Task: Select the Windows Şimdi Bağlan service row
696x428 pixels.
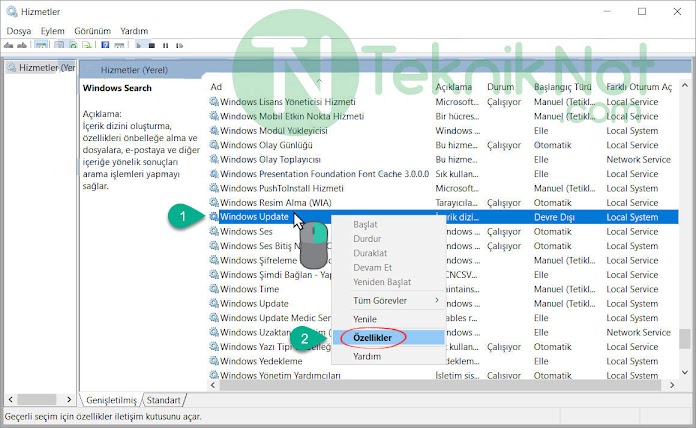Action: click(443, 275)
